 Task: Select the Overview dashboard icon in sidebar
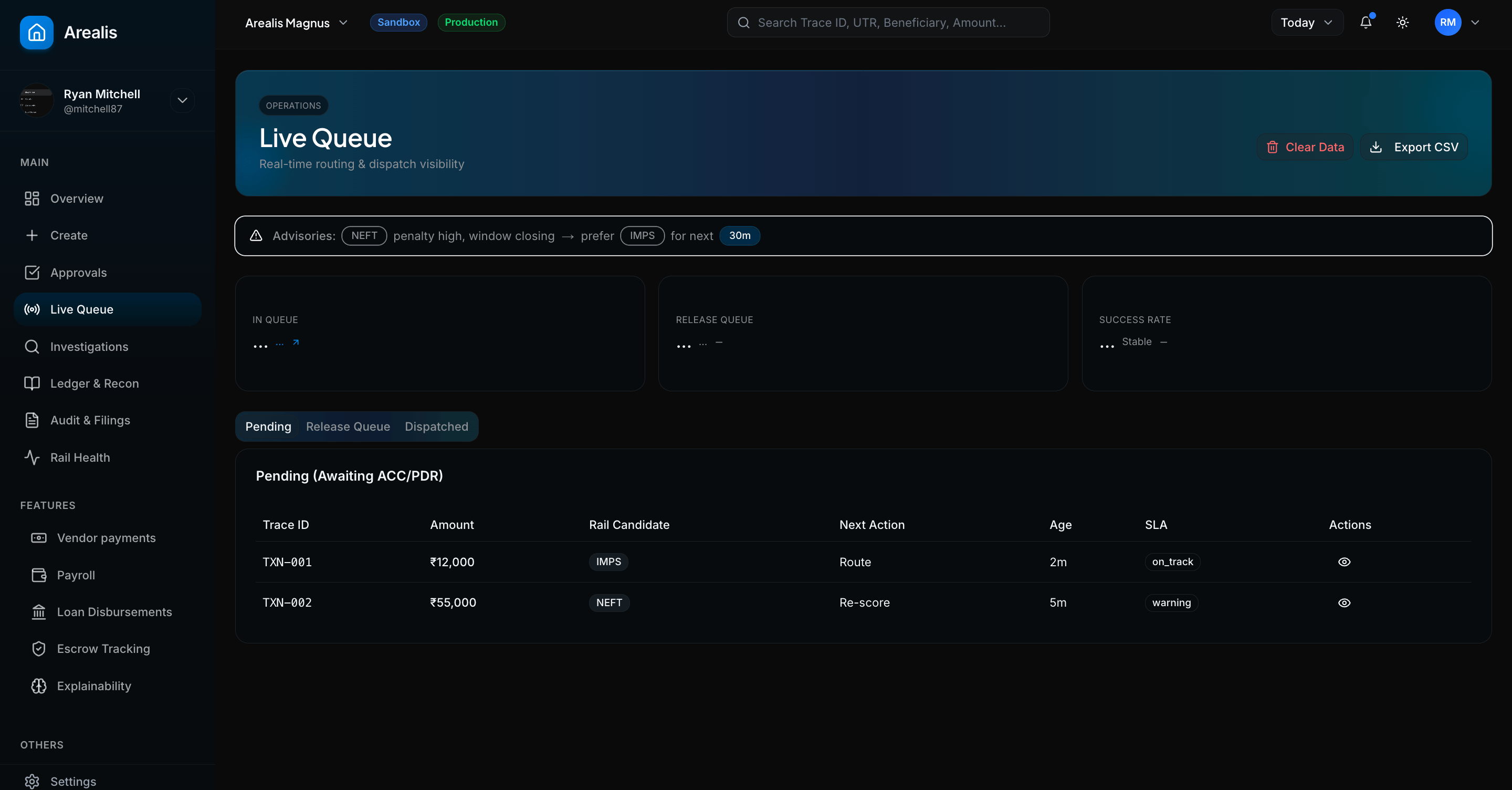[31, 199]
